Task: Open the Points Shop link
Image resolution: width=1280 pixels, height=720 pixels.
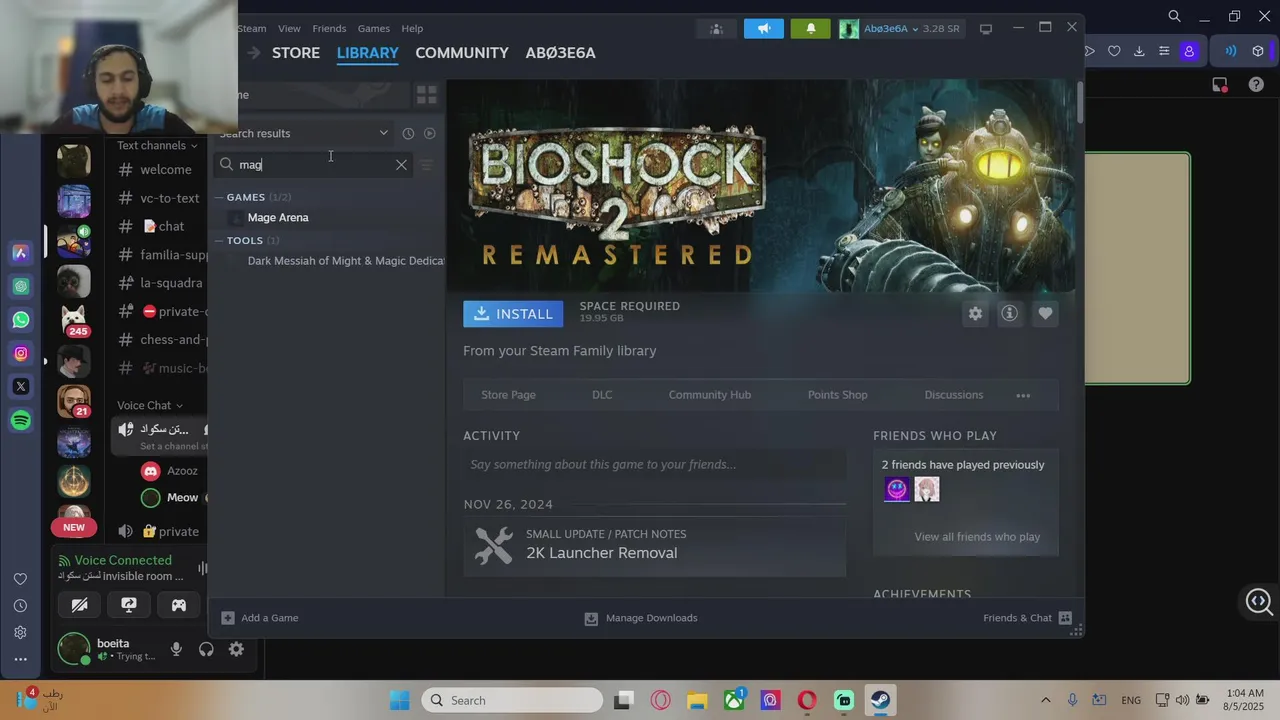Action: (x=838, y=395)
